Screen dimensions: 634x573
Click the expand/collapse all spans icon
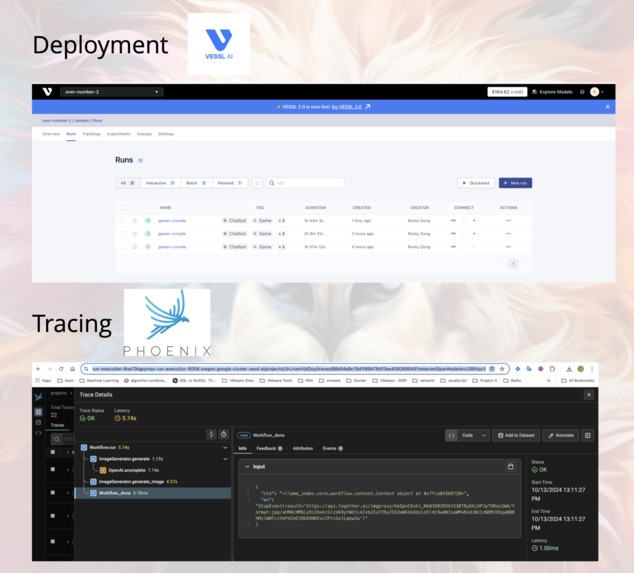pos(211,434)
